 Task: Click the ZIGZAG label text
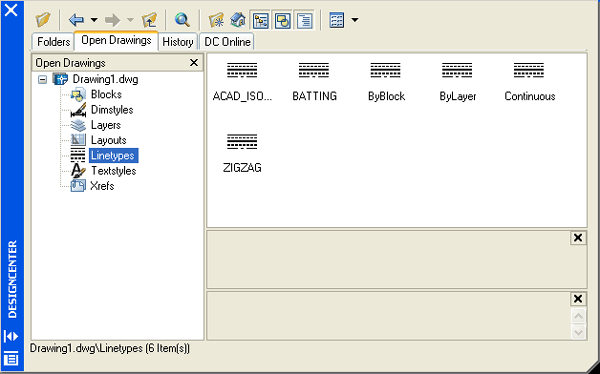242,168
